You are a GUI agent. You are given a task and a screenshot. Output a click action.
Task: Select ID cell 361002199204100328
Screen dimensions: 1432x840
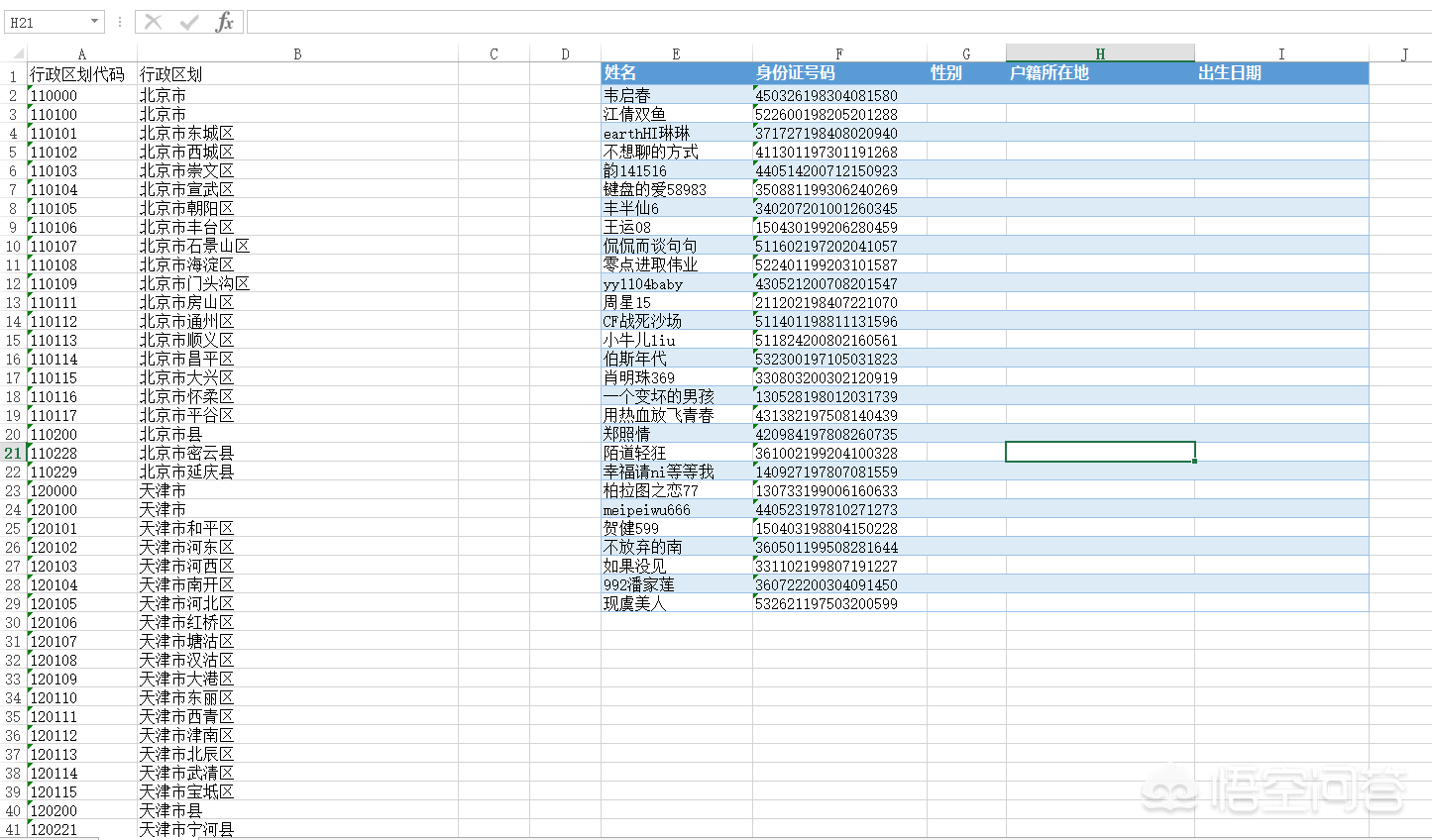(x=839, y=453)
